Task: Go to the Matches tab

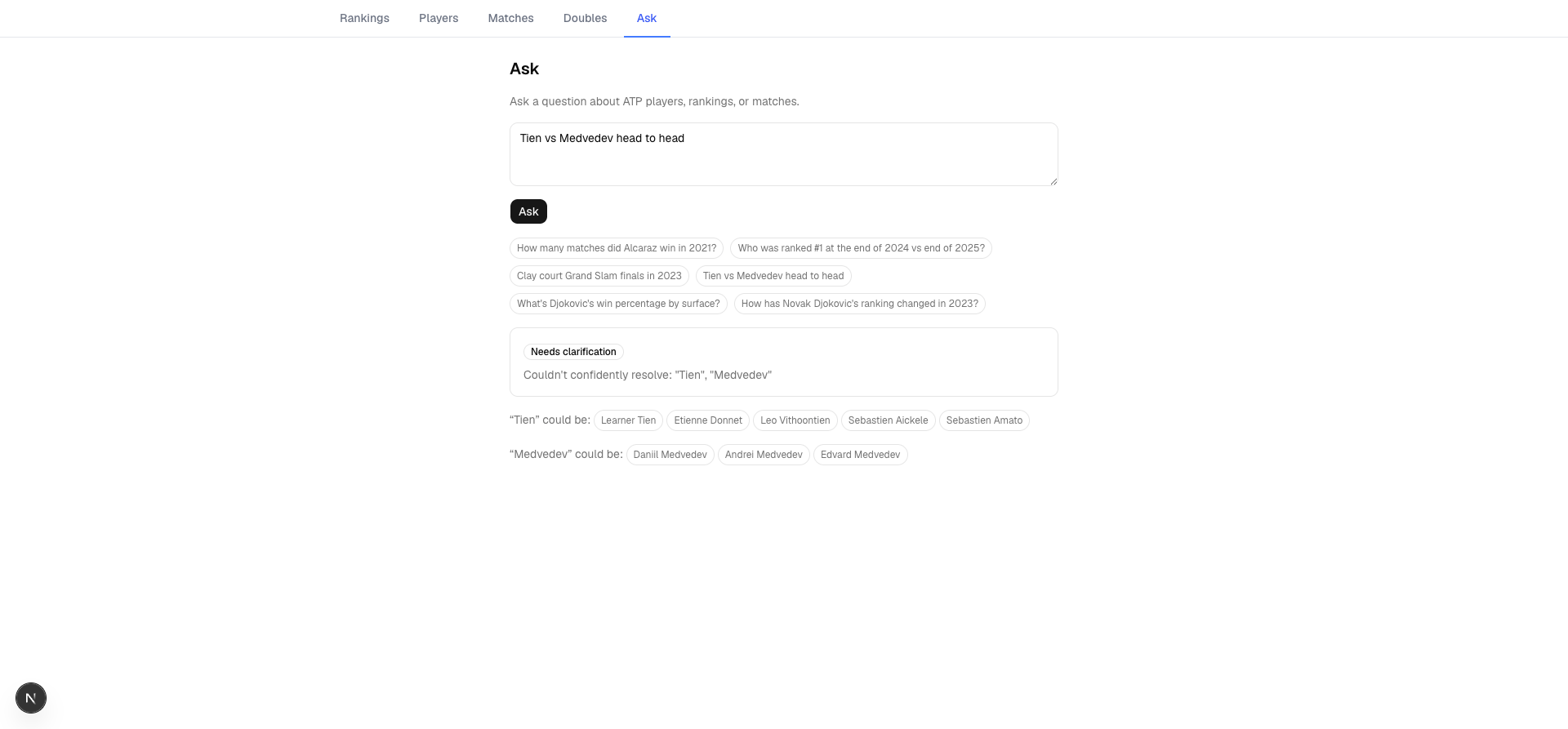Action: click(x=510, y=18)
